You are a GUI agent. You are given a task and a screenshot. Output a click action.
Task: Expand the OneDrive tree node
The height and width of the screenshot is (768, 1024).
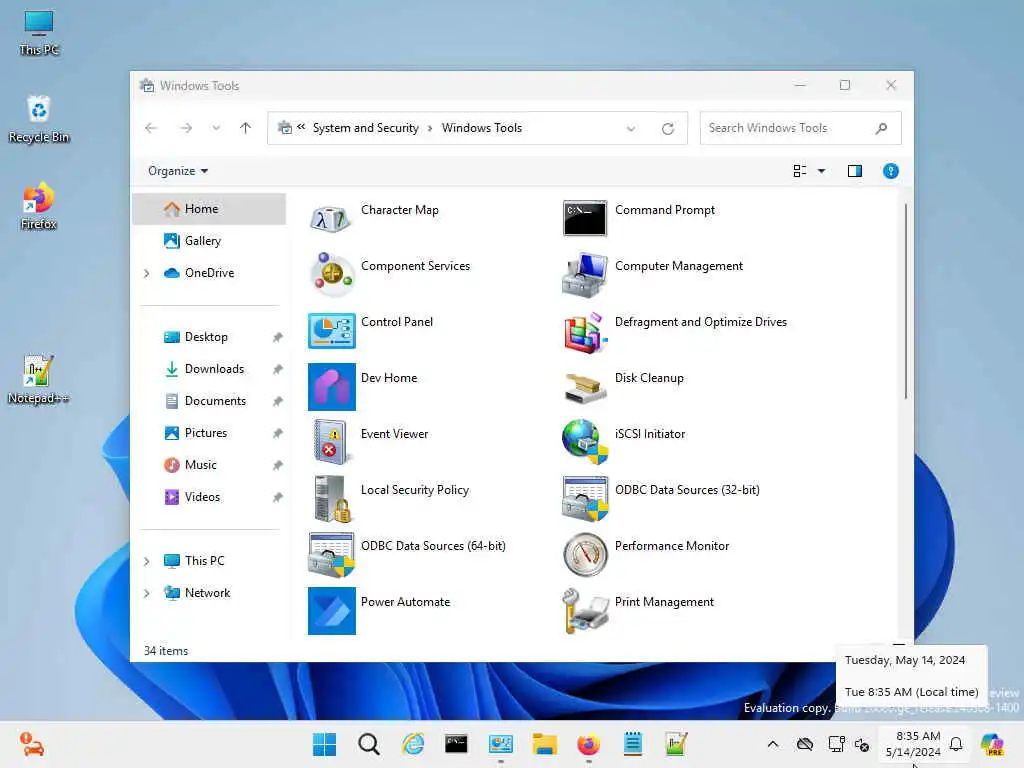(x=147, y=274)
